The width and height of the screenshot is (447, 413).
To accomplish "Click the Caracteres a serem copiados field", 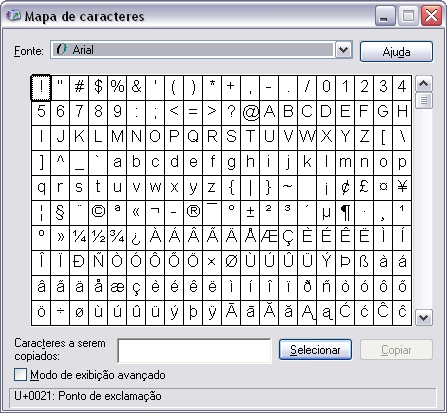I will pyautogui.click(x=194, y=350).
